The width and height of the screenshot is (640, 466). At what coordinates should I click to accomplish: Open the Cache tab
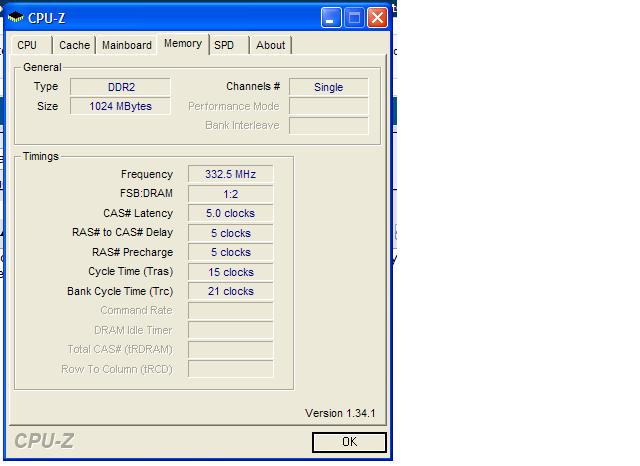(x=74, y=45)
